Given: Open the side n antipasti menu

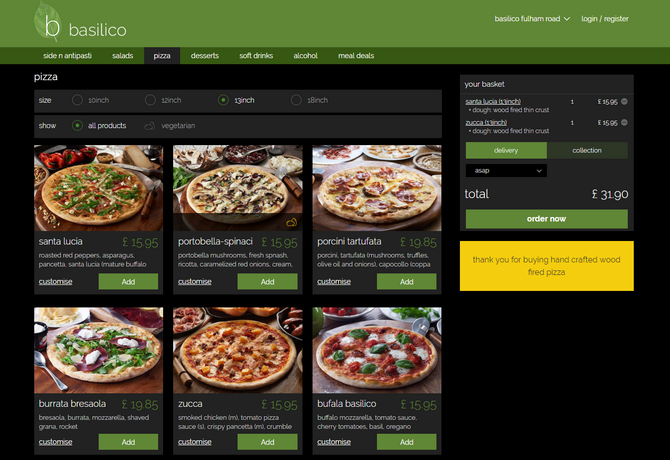Looking at the screenshot, I should (67, 56).
